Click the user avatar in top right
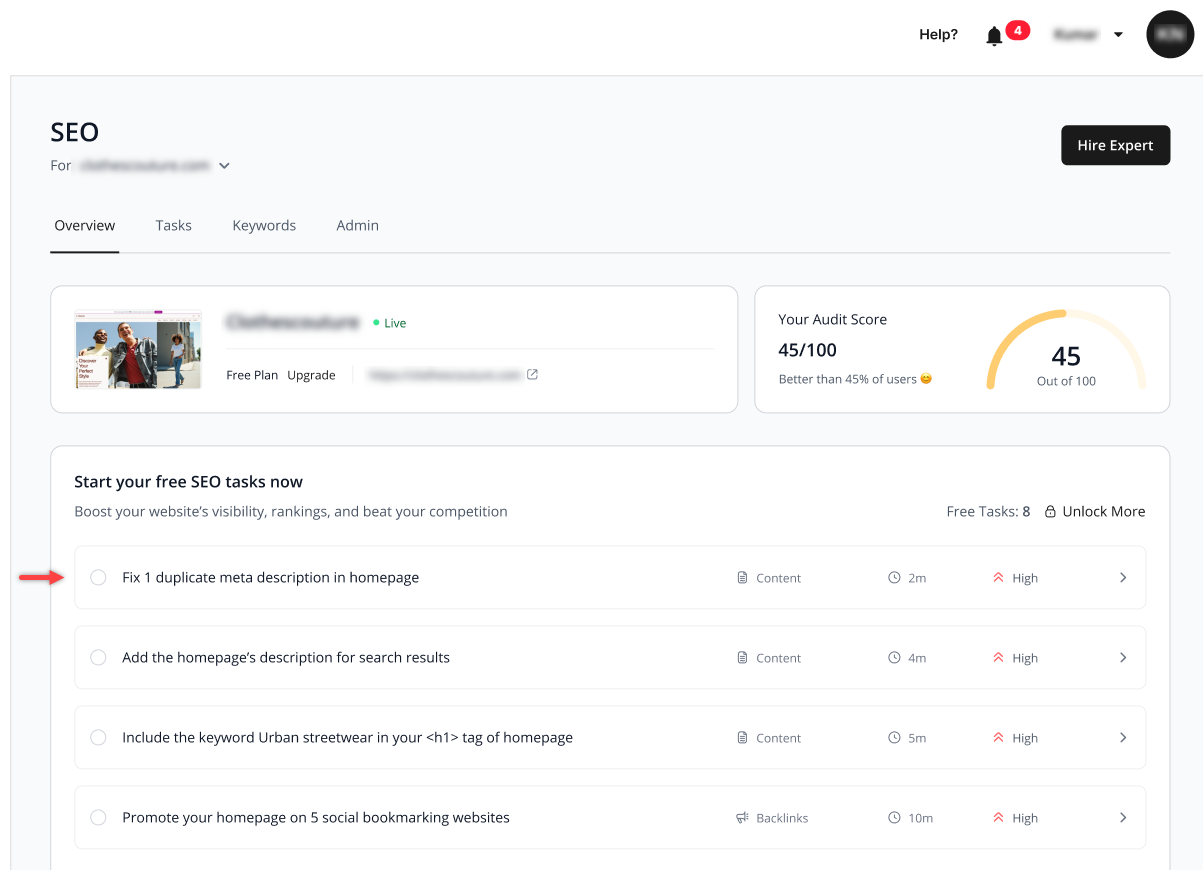 [1170, 34]
